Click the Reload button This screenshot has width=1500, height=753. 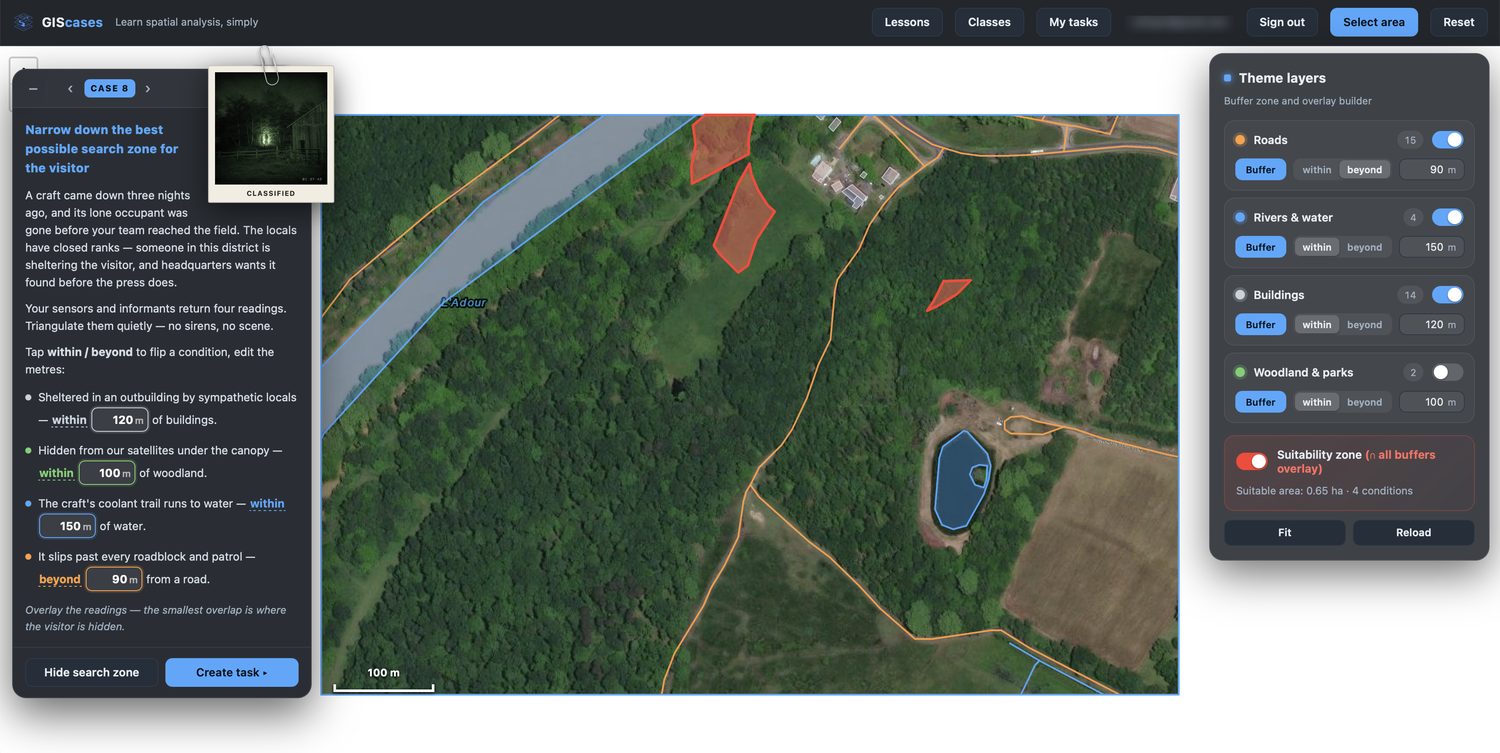point(1413,532)
